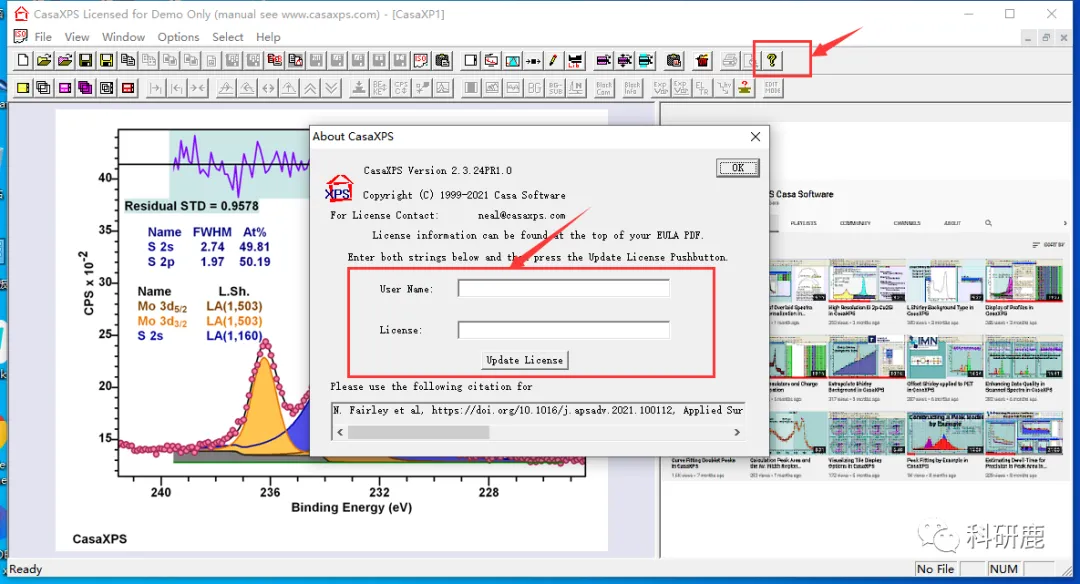Click the magenta tile toolbar icon

coord(65,88)
